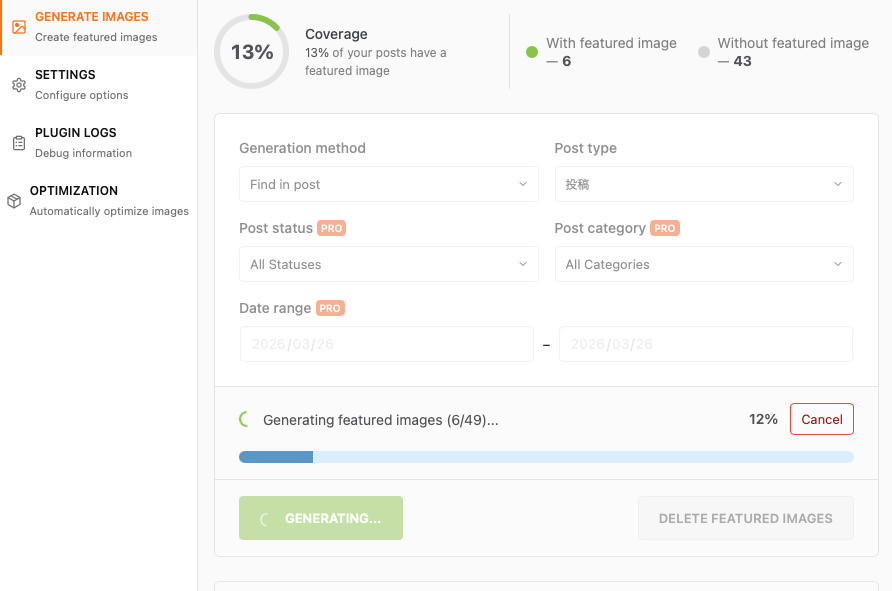Click the start date range field
Screen dimensions: 892x591
(386, 344)
